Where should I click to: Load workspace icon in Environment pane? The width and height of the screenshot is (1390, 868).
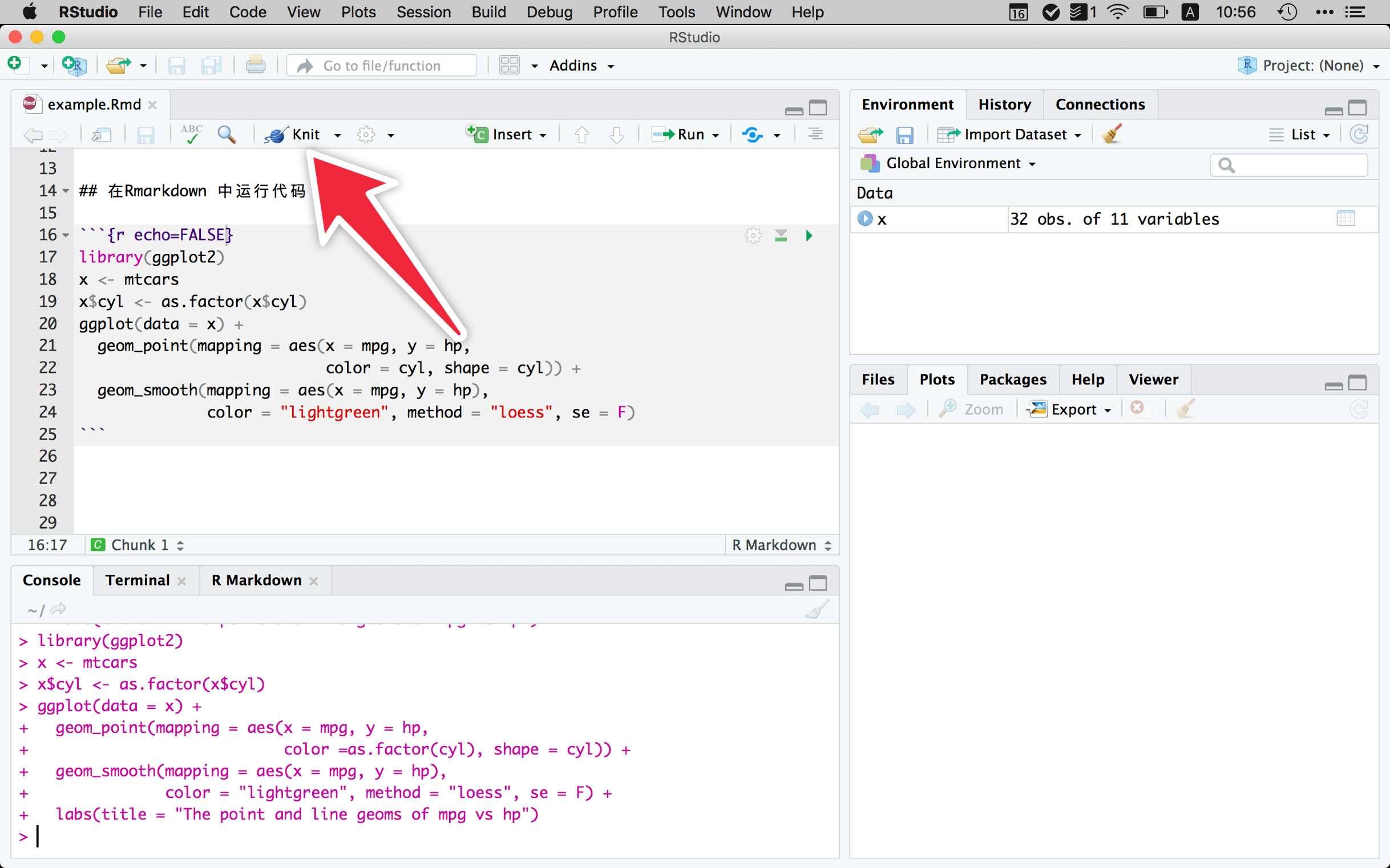coord(870,135)
